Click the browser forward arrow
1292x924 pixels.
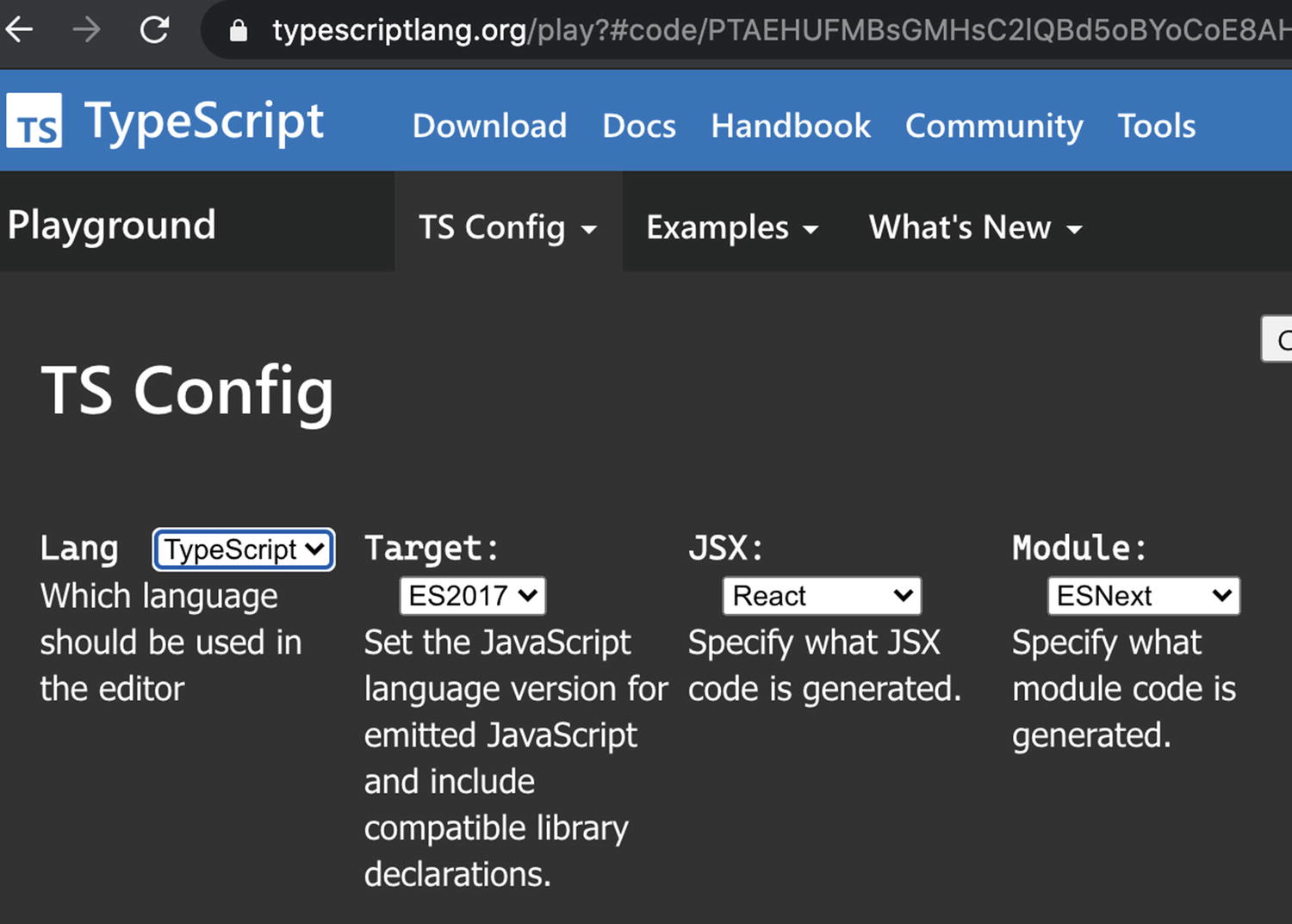84,28
